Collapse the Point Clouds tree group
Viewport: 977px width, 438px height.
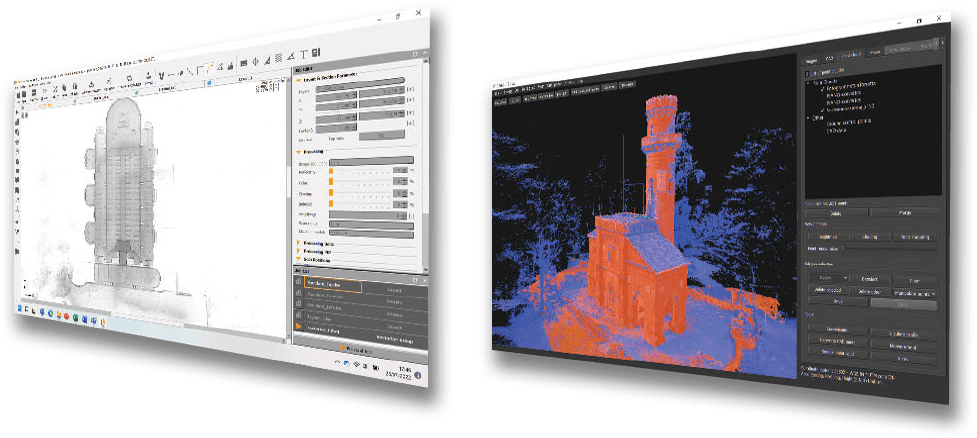[808, 82]
